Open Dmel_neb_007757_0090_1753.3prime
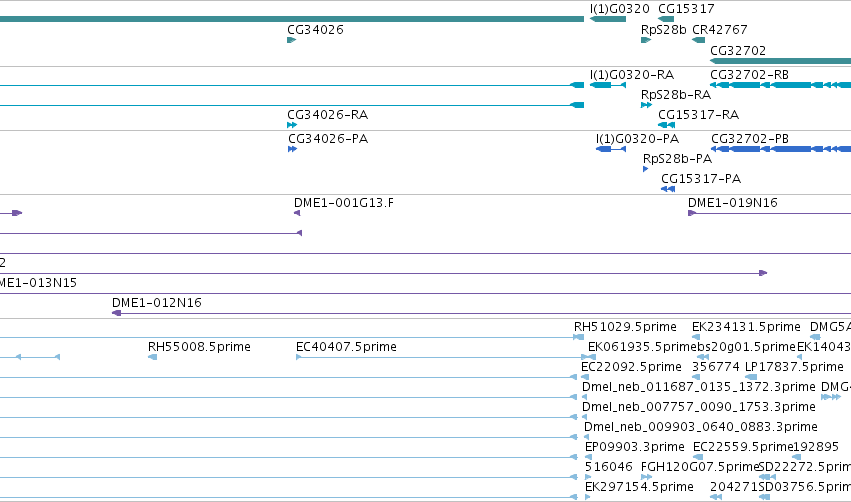 coord(698,406)
